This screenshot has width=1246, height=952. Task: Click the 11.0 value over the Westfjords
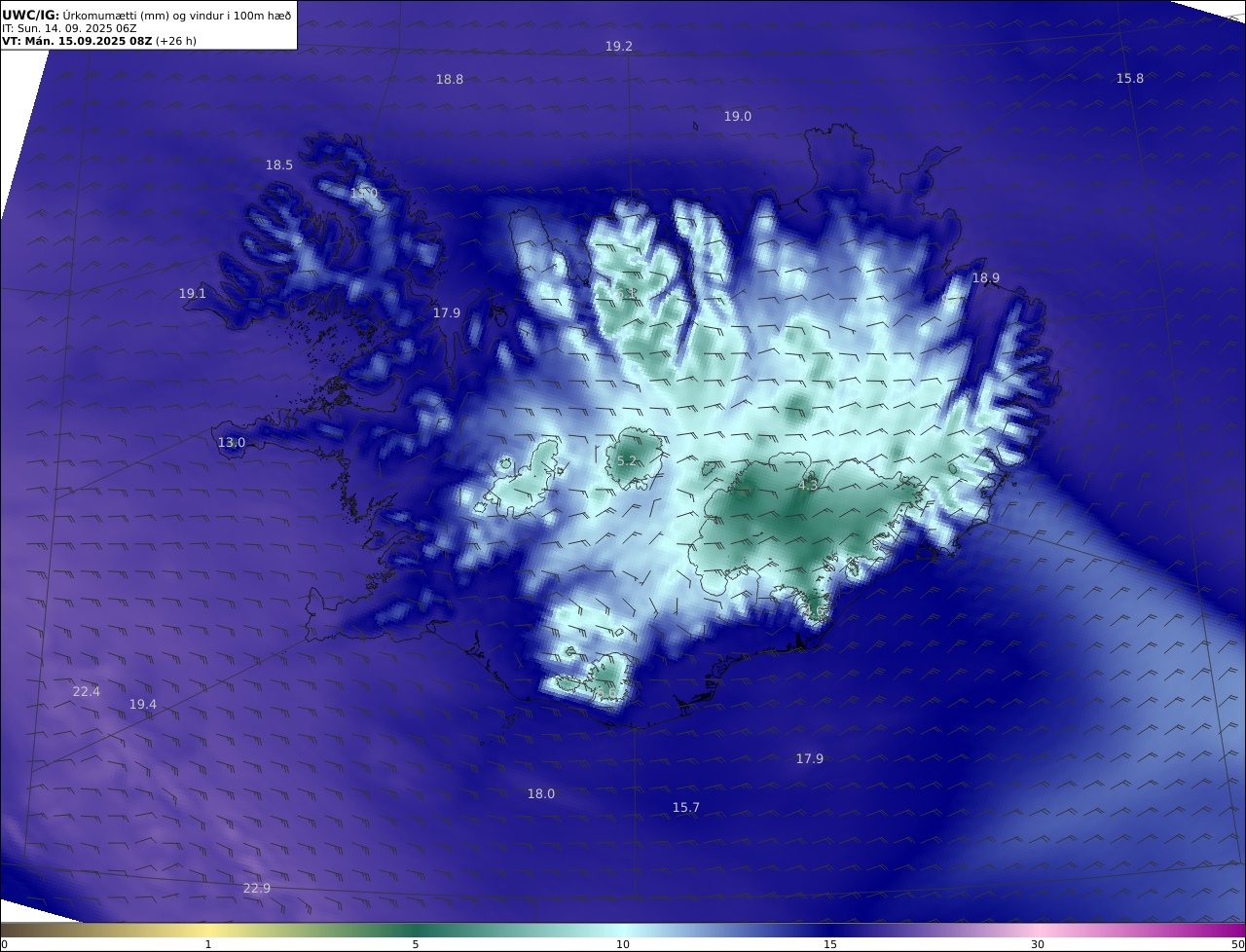point(364,194)
